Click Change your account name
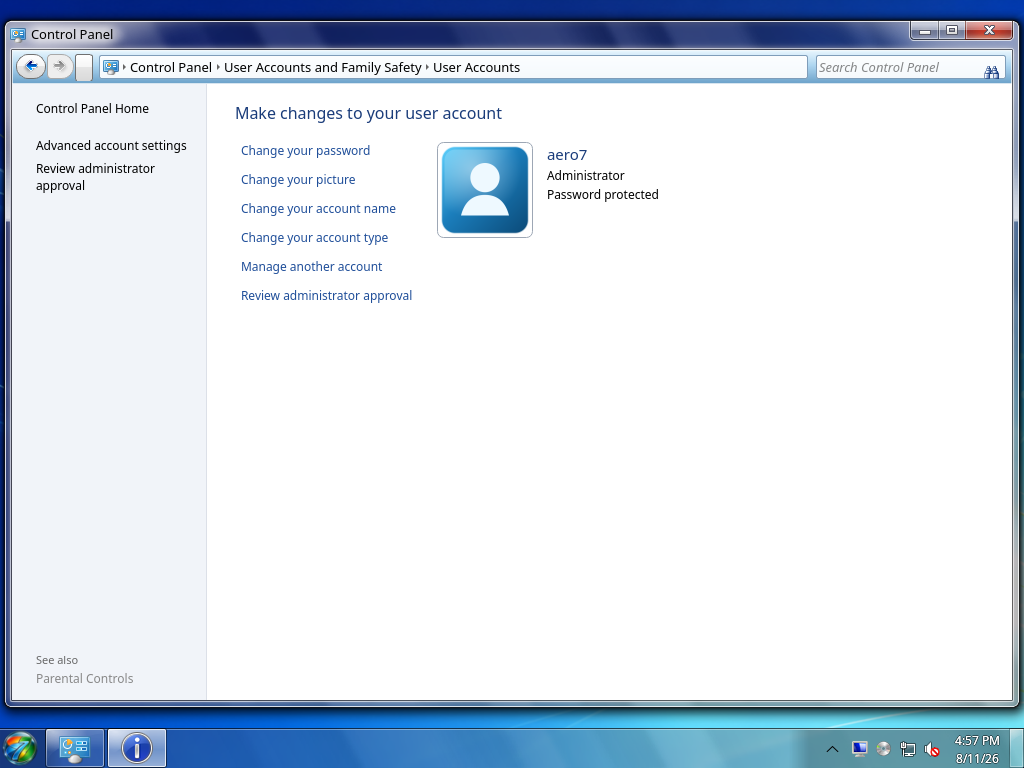Viewport: 1024px width, 768px height. [x=318, y=208]
